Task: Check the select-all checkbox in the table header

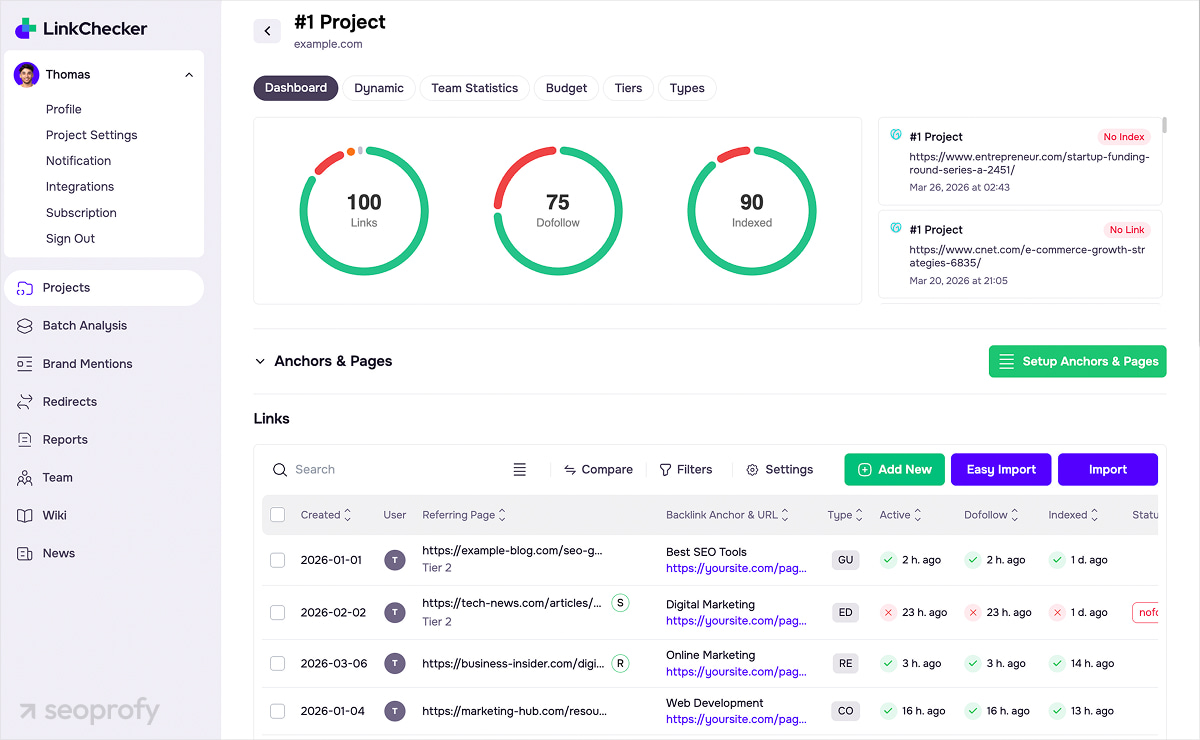Action: click(x=277, y=514)
